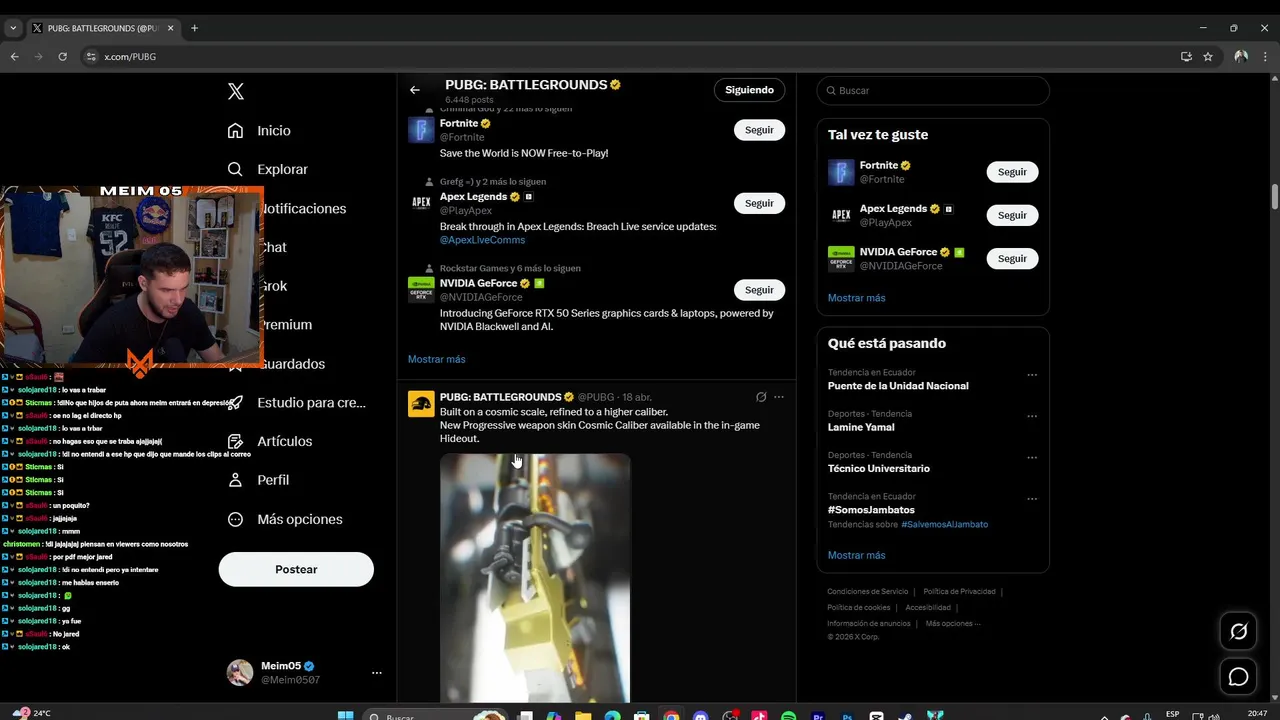Image resolution: width=1280 pixels, height=720 pixels.
Task: Go back in browser history
Action: pyautogui.click(x=14, y=57)
